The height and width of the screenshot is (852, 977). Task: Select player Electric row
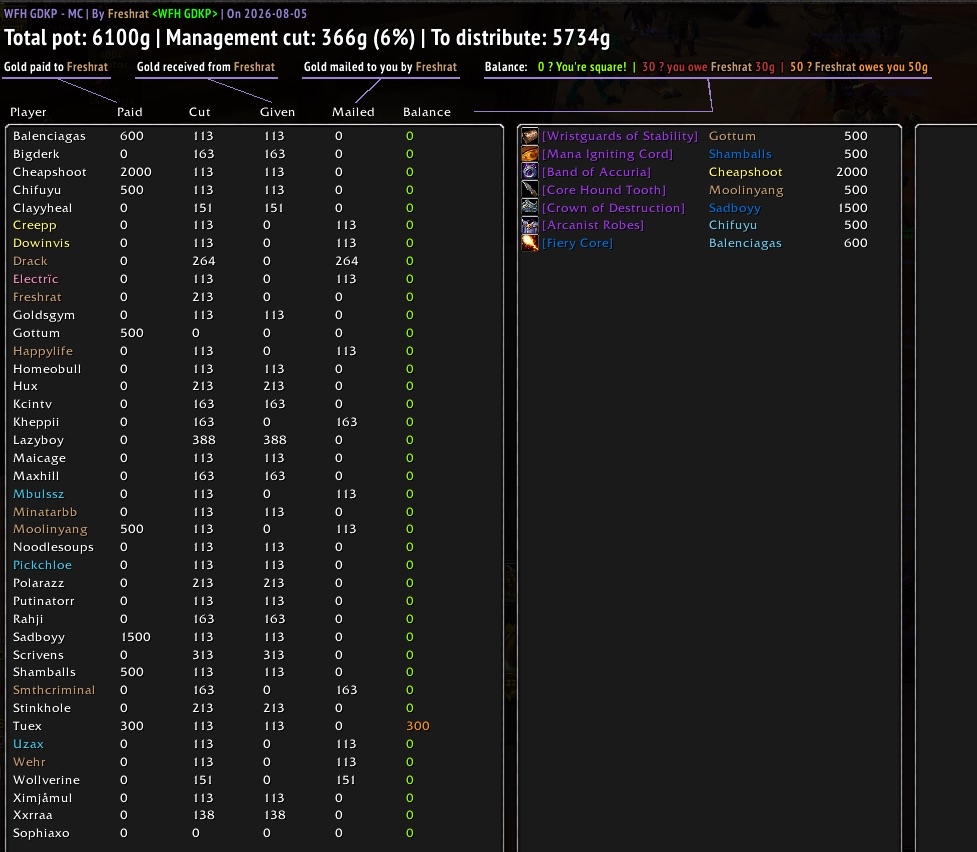pyautogui.click(x=254, y=279)
